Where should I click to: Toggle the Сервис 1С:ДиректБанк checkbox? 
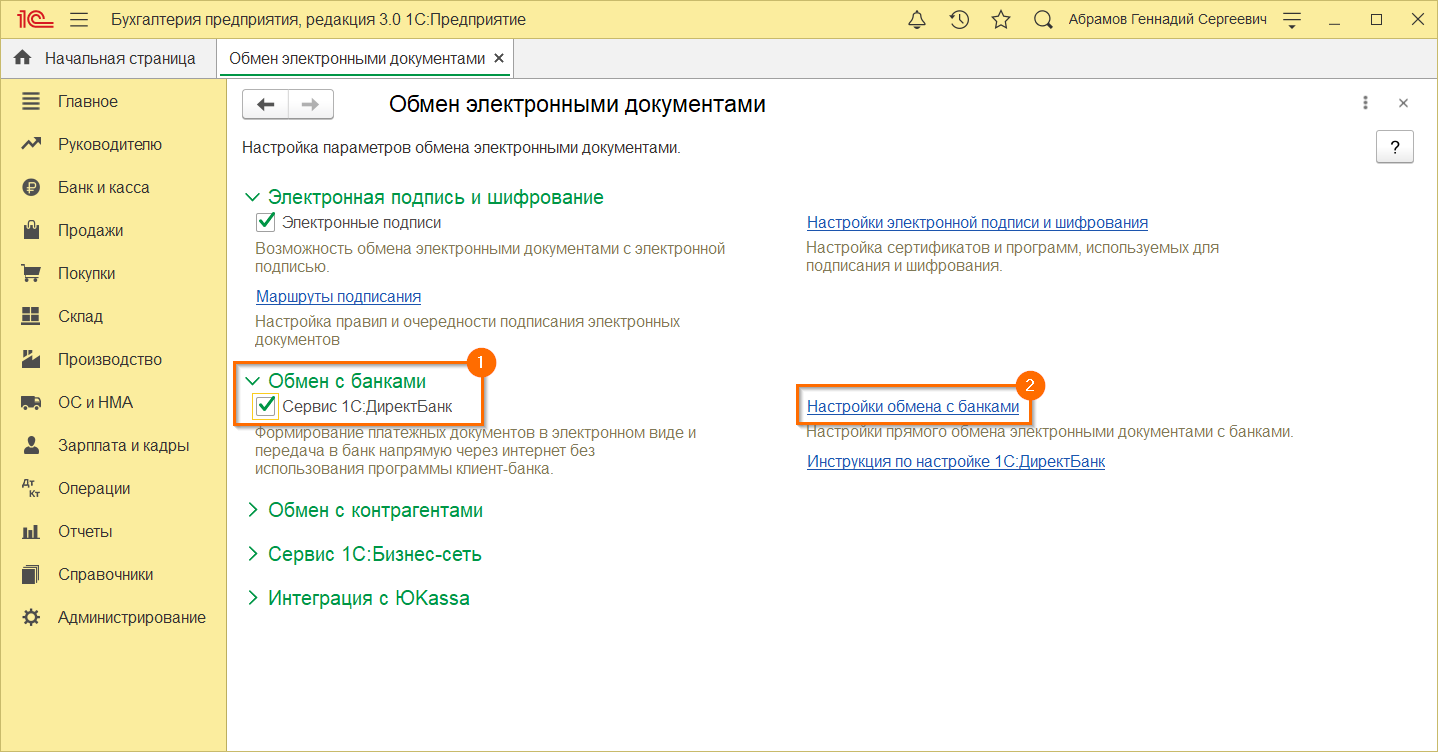266,406
